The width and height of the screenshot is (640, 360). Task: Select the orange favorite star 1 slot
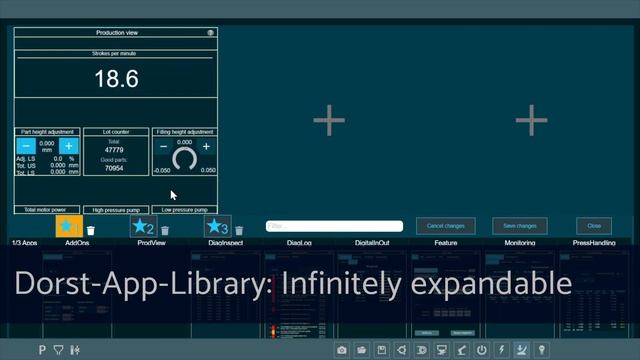69,226
